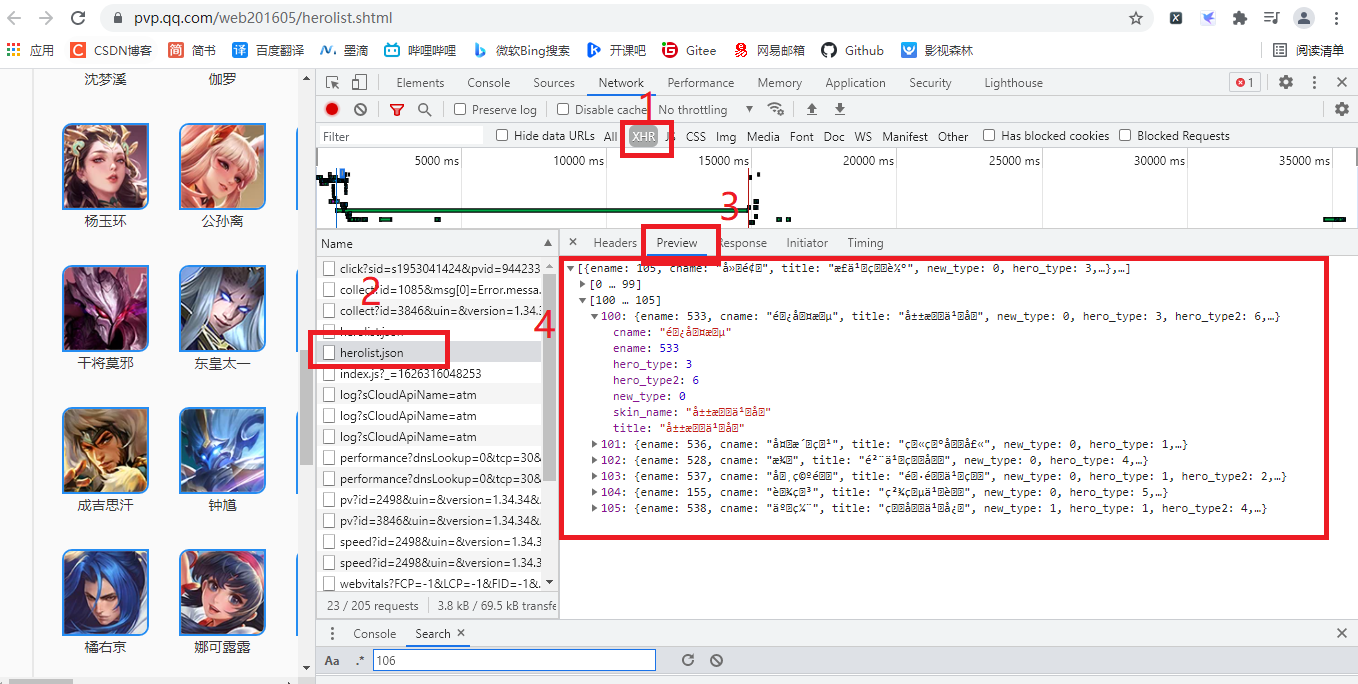
Task: Open the Initiator tab
Action: point(807,242)
